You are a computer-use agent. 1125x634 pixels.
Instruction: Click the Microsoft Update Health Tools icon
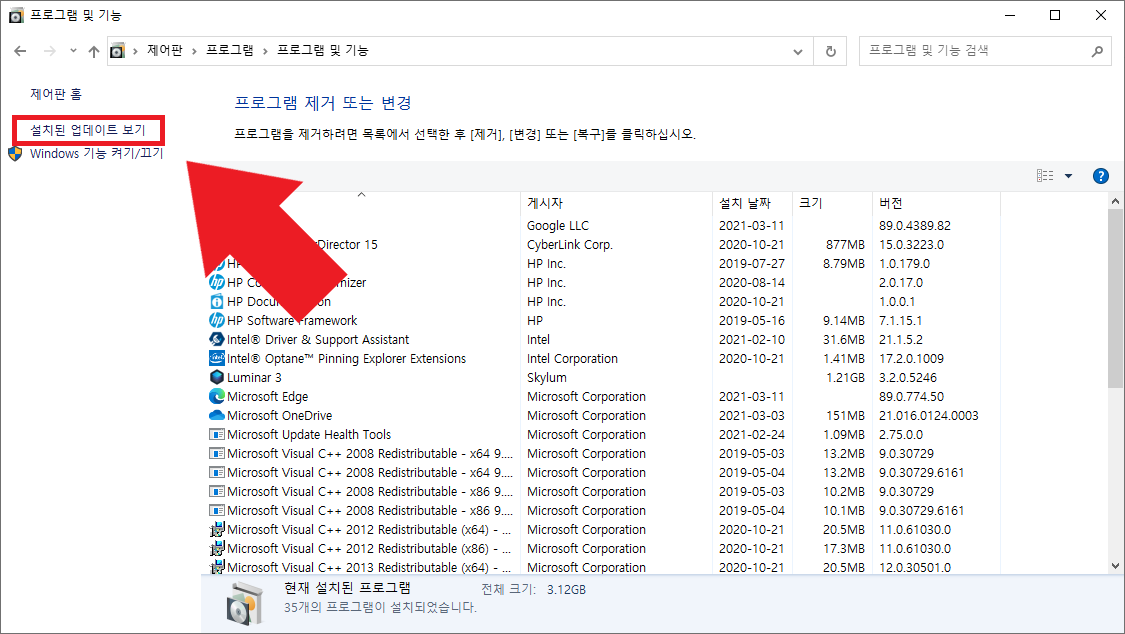tap(217, 435)
